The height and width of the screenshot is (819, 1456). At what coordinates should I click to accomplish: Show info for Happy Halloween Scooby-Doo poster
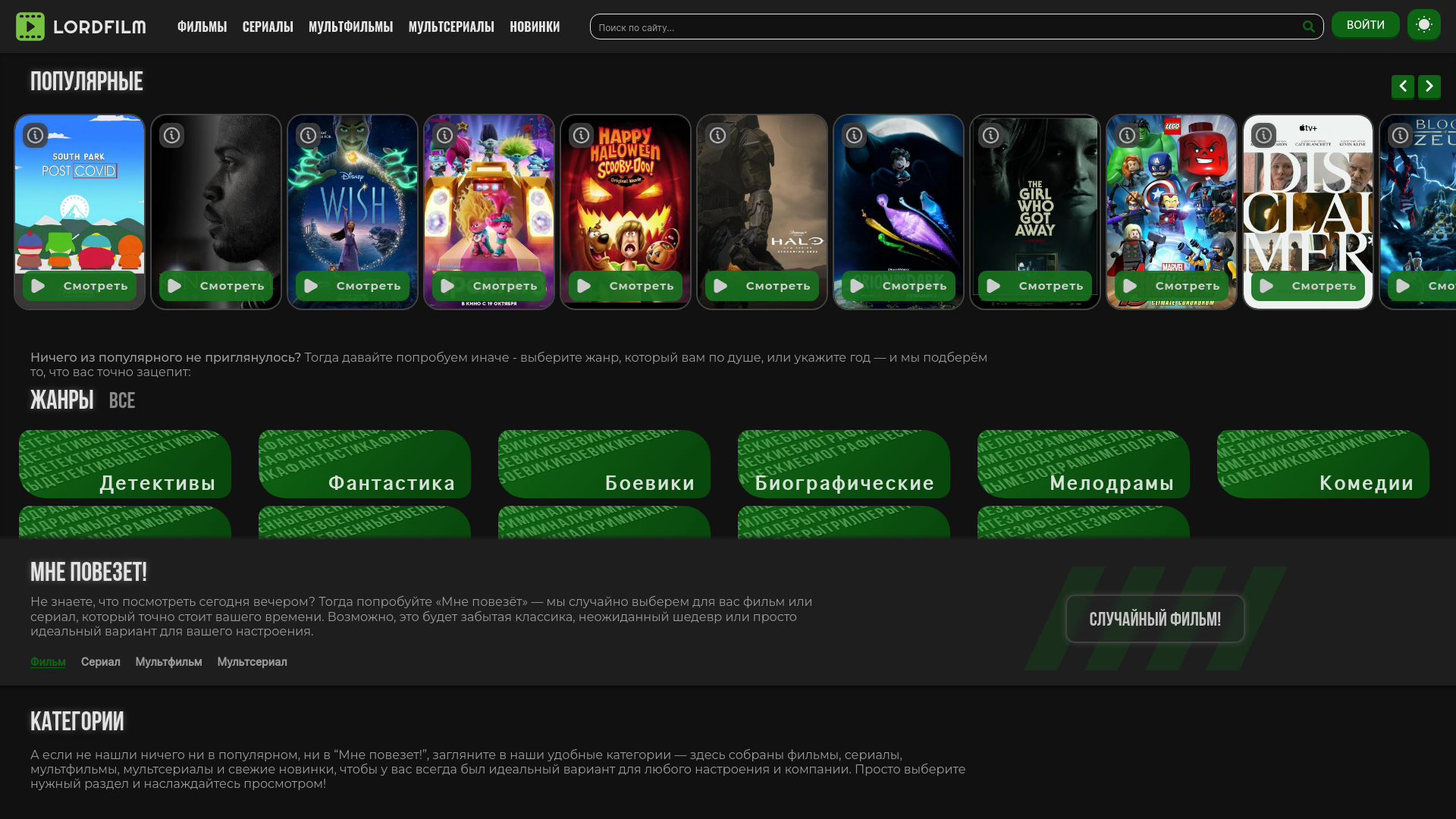581,136
